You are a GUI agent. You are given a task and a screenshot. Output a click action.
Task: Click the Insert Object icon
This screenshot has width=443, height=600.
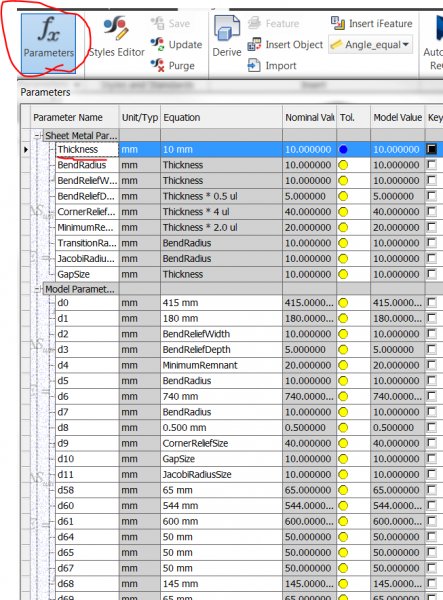[x=254, y=44]
